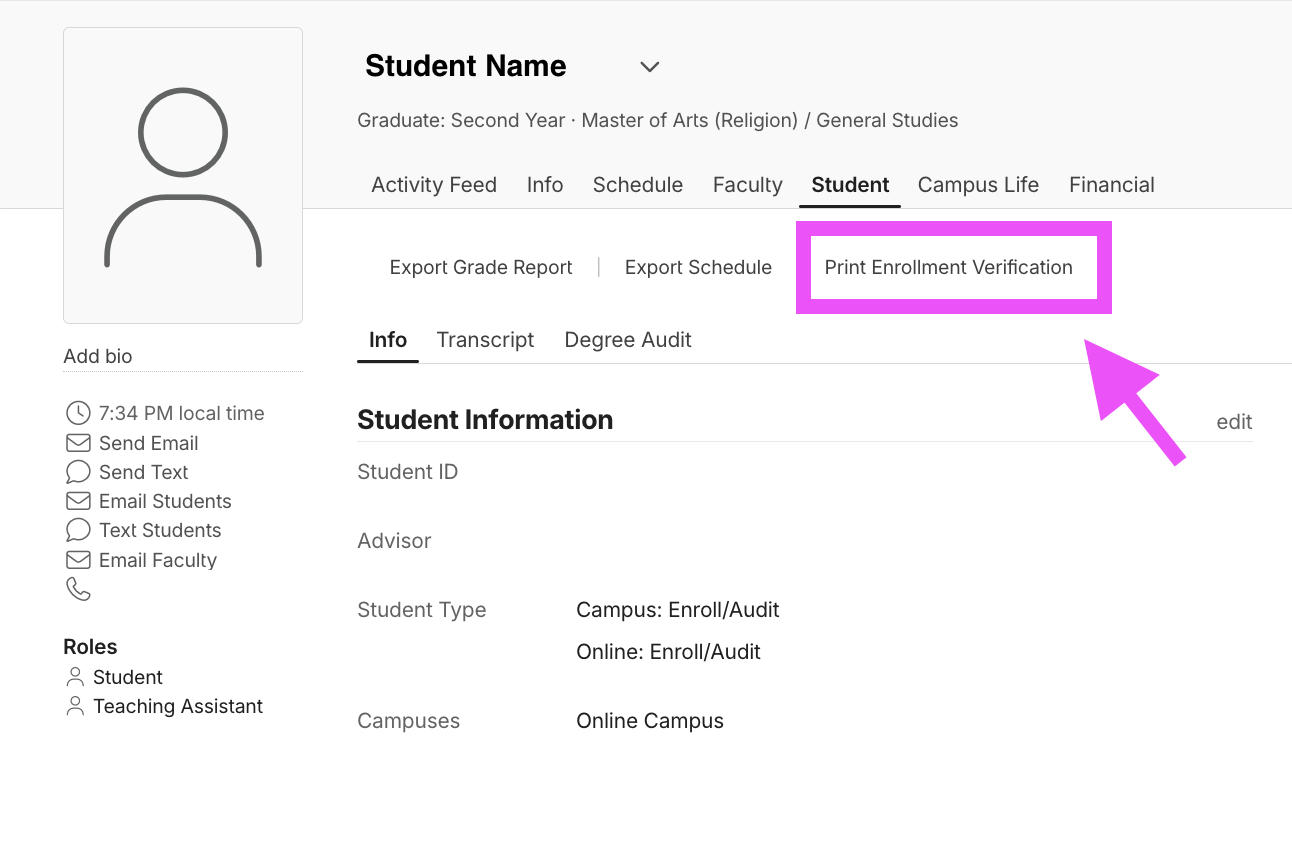Open the Schedule tab
Viewport: 1292px width, 842px height.
(x=638, y=185)
